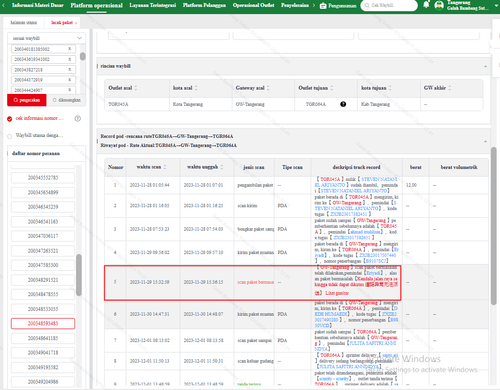Click Kota Tangerang cell in rincian waybill
Screen dimensions: 500x390
coord(200,104)
